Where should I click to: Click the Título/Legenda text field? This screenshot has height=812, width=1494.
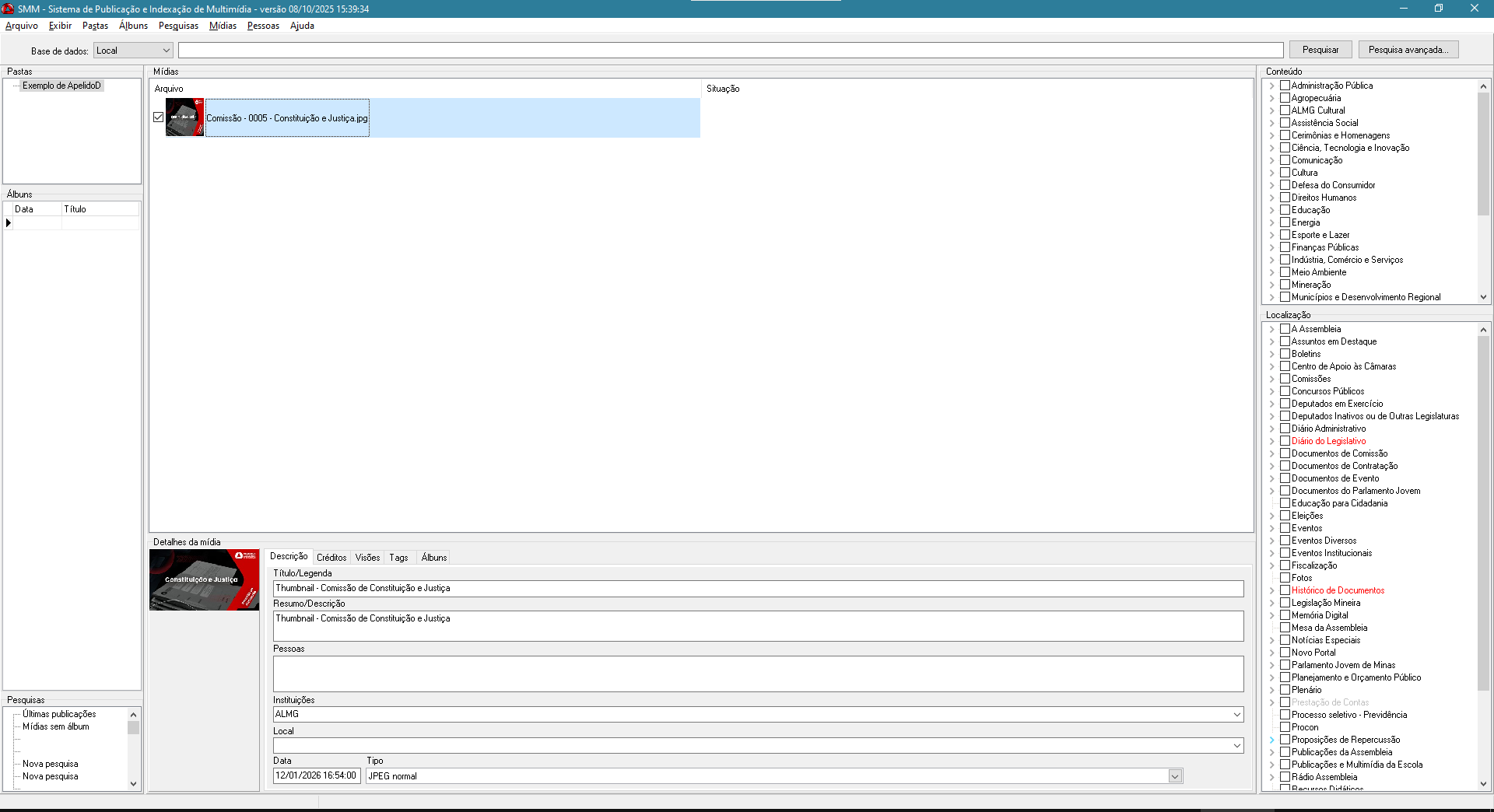pos(758,589)
